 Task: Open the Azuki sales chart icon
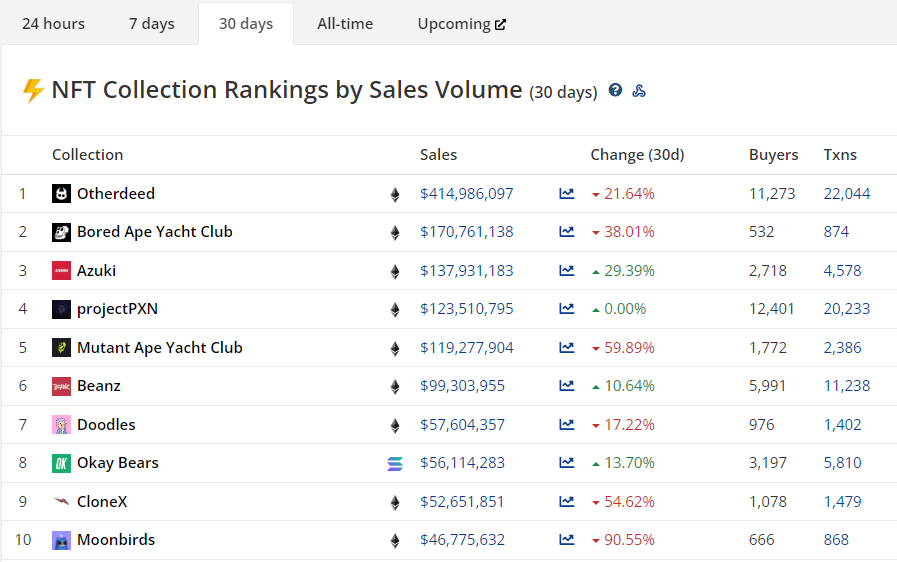tap(567, 271)
